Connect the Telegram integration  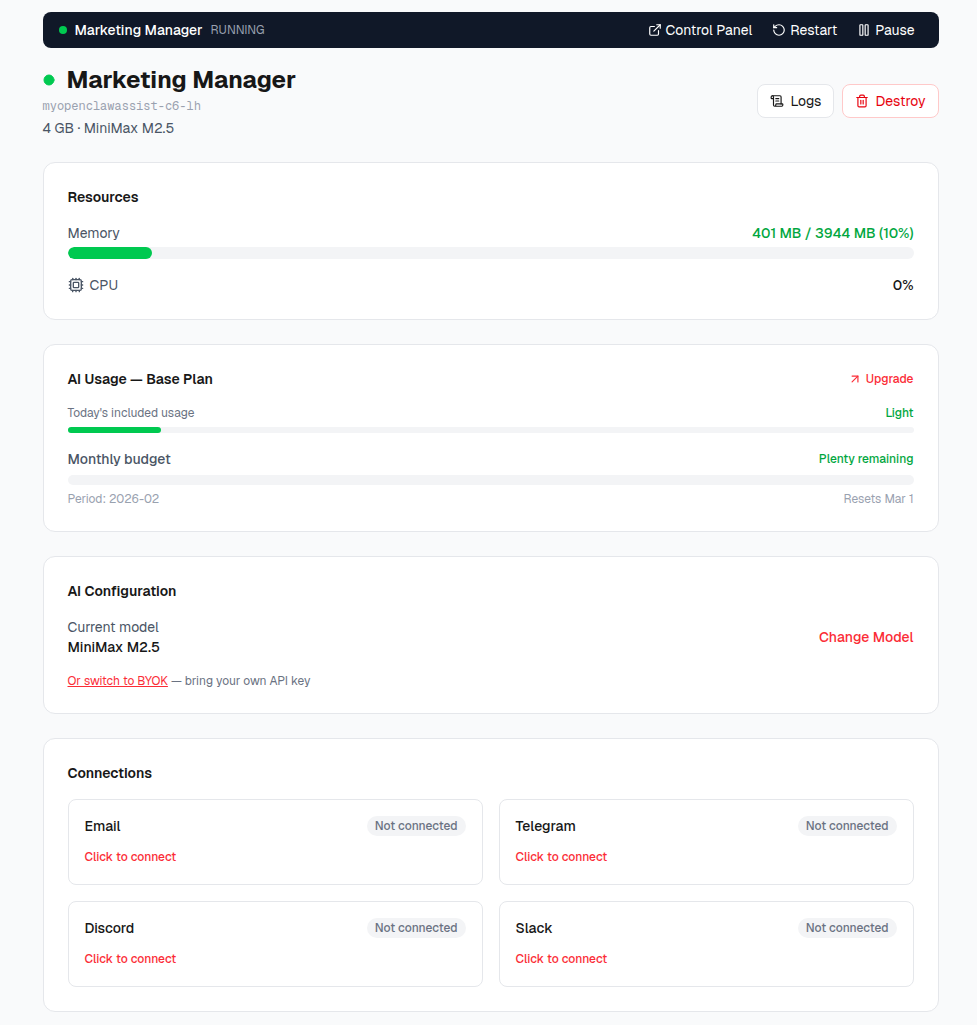[x=561, y=857]
